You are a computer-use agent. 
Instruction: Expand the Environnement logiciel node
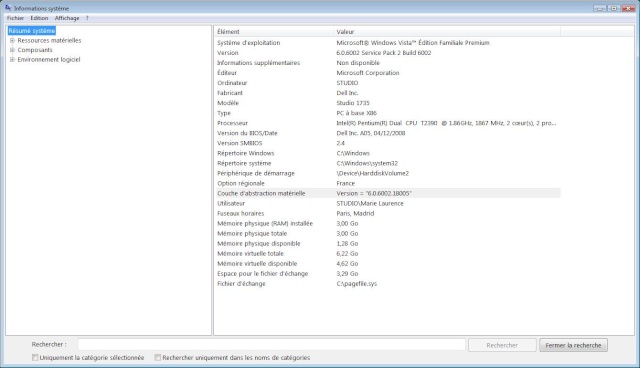point(12,60)
